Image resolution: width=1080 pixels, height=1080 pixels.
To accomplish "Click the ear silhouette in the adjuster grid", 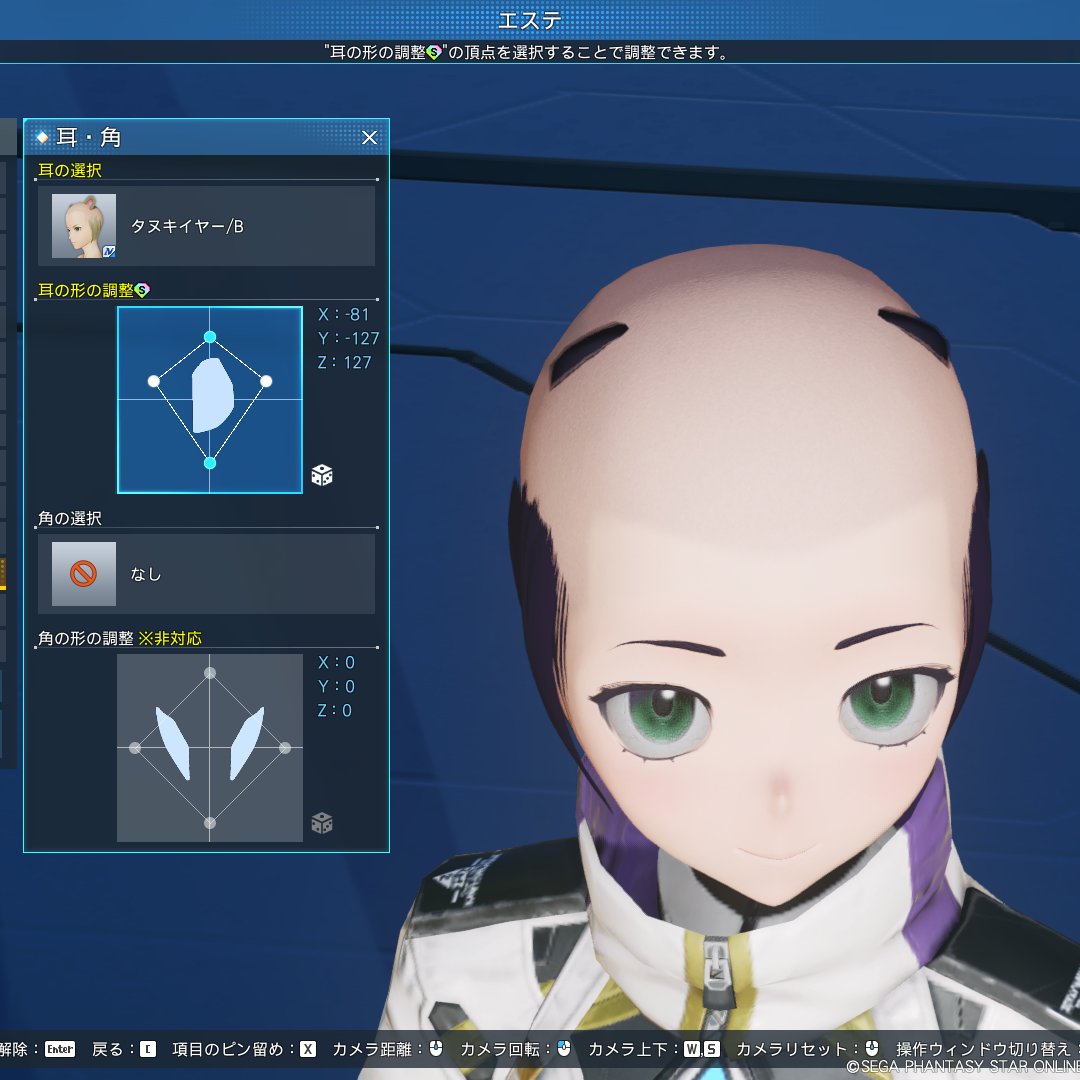I will (x=212, y=395).
